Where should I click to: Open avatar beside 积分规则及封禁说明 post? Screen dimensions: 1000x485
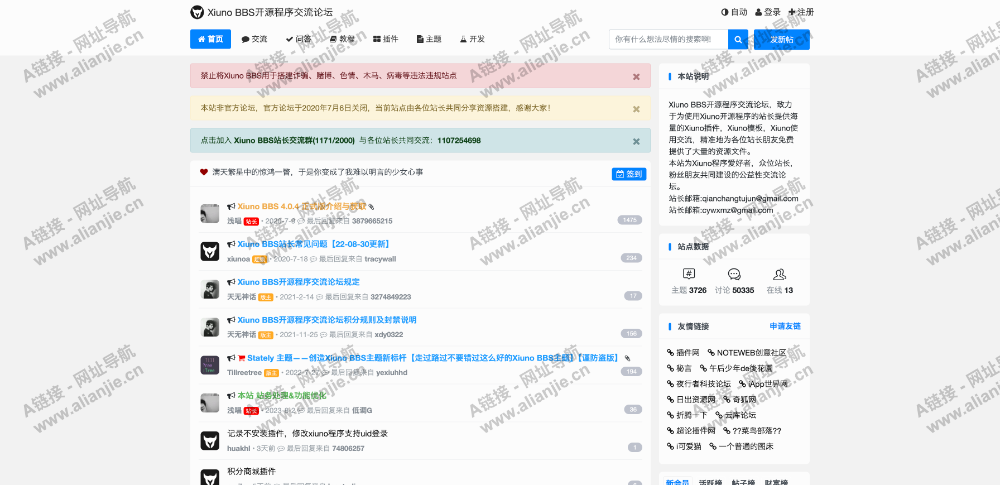click(x=210, y=327)
